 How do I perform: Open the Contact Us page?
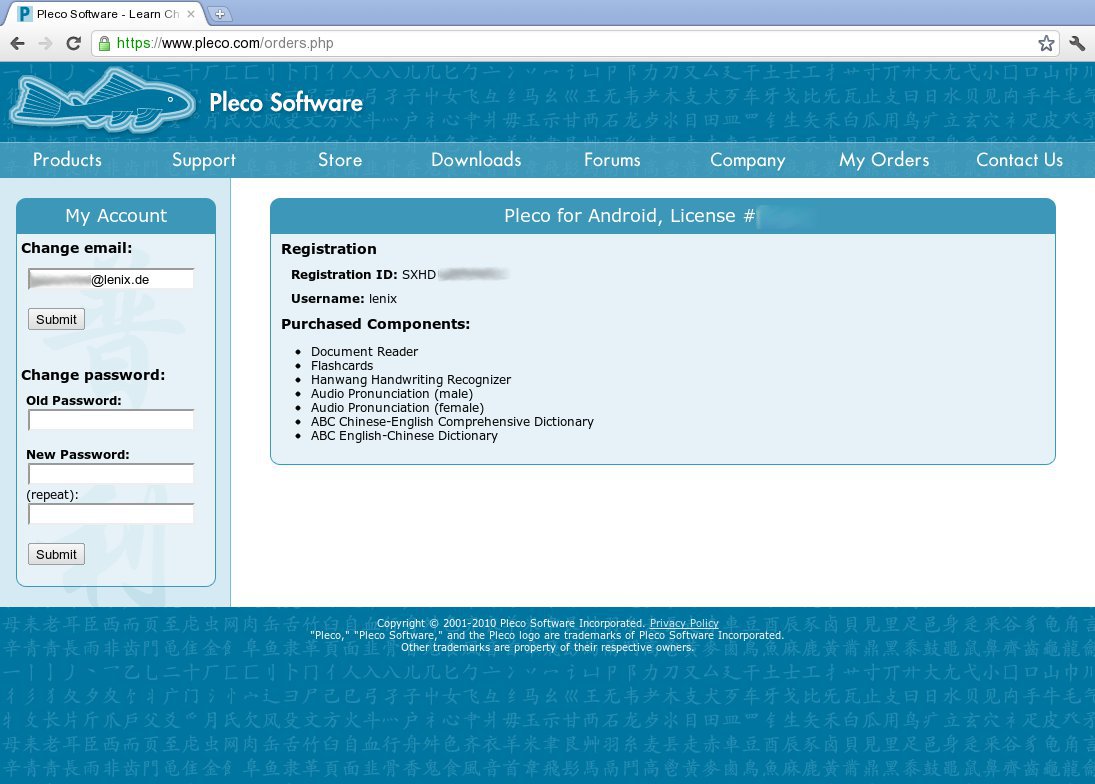click(1020, 160)
